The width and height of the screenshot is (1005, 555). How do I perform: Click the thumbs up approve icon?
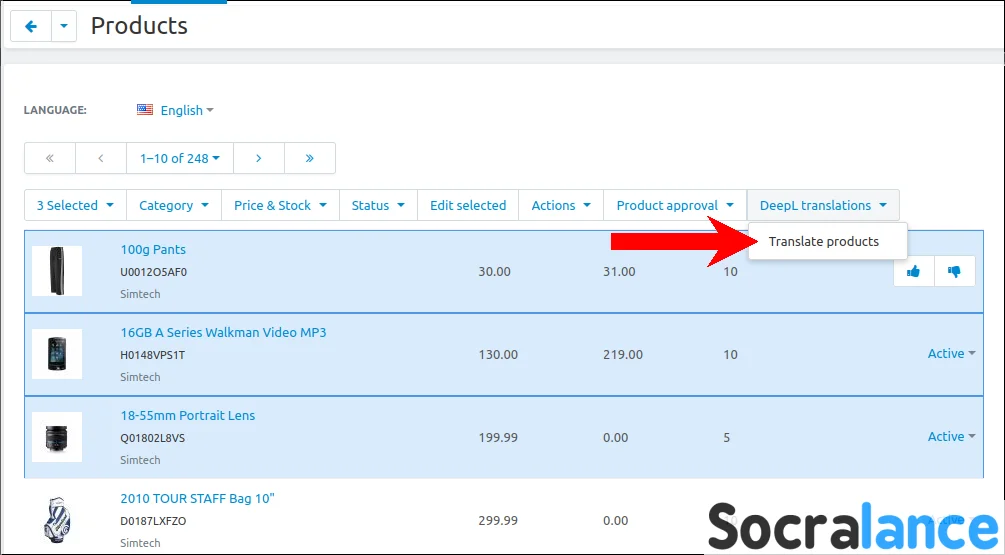pos(913,271)
